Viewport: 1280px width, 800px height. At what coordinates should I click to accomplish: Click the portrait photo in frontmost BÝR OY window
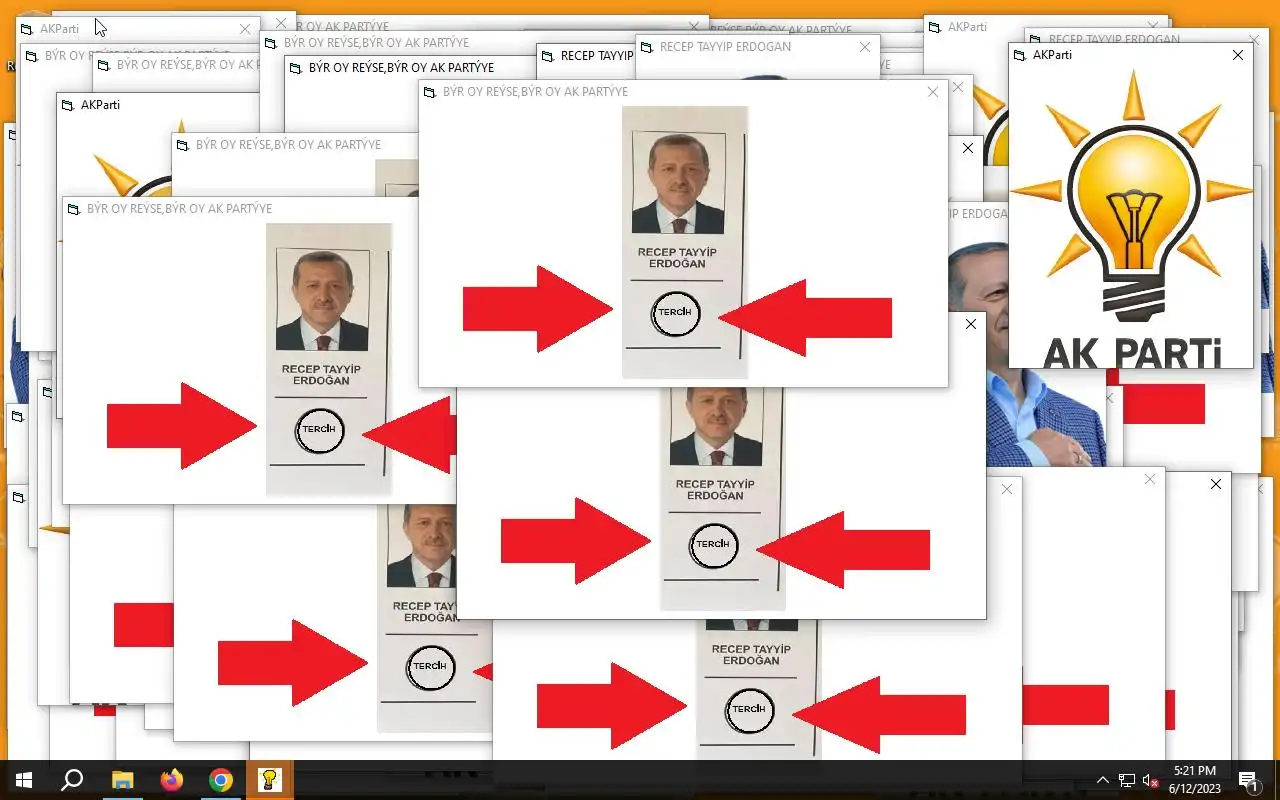(677, 182)
